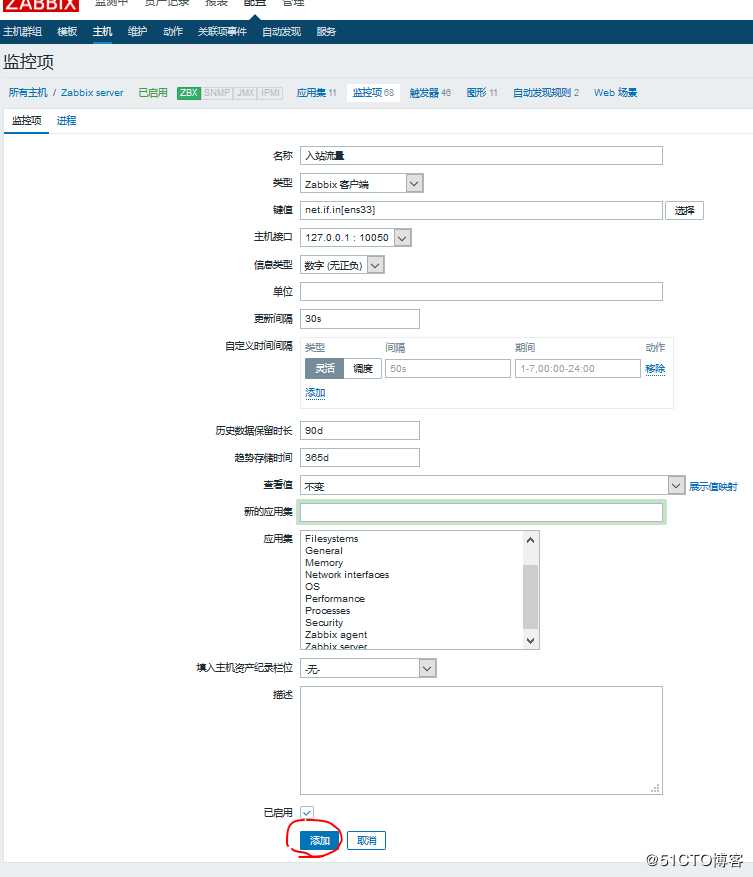The image size is (753, 877).
Task: Click application list scroll down arrow
Action: [x=530, y=640]
